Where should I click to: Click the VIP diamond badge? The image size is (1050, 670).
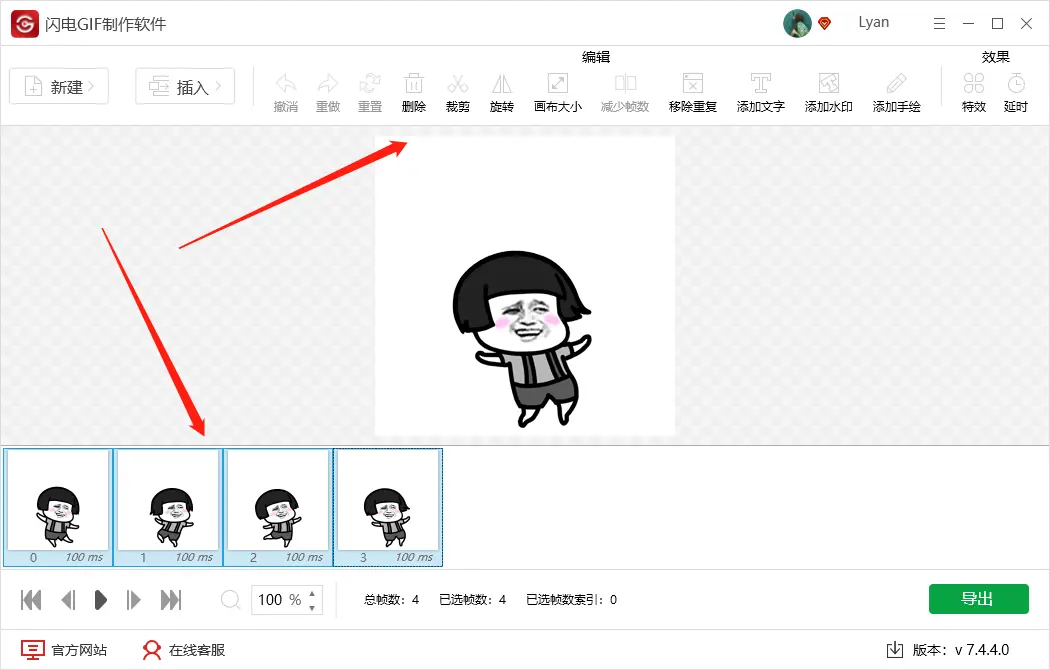[824, 23]
